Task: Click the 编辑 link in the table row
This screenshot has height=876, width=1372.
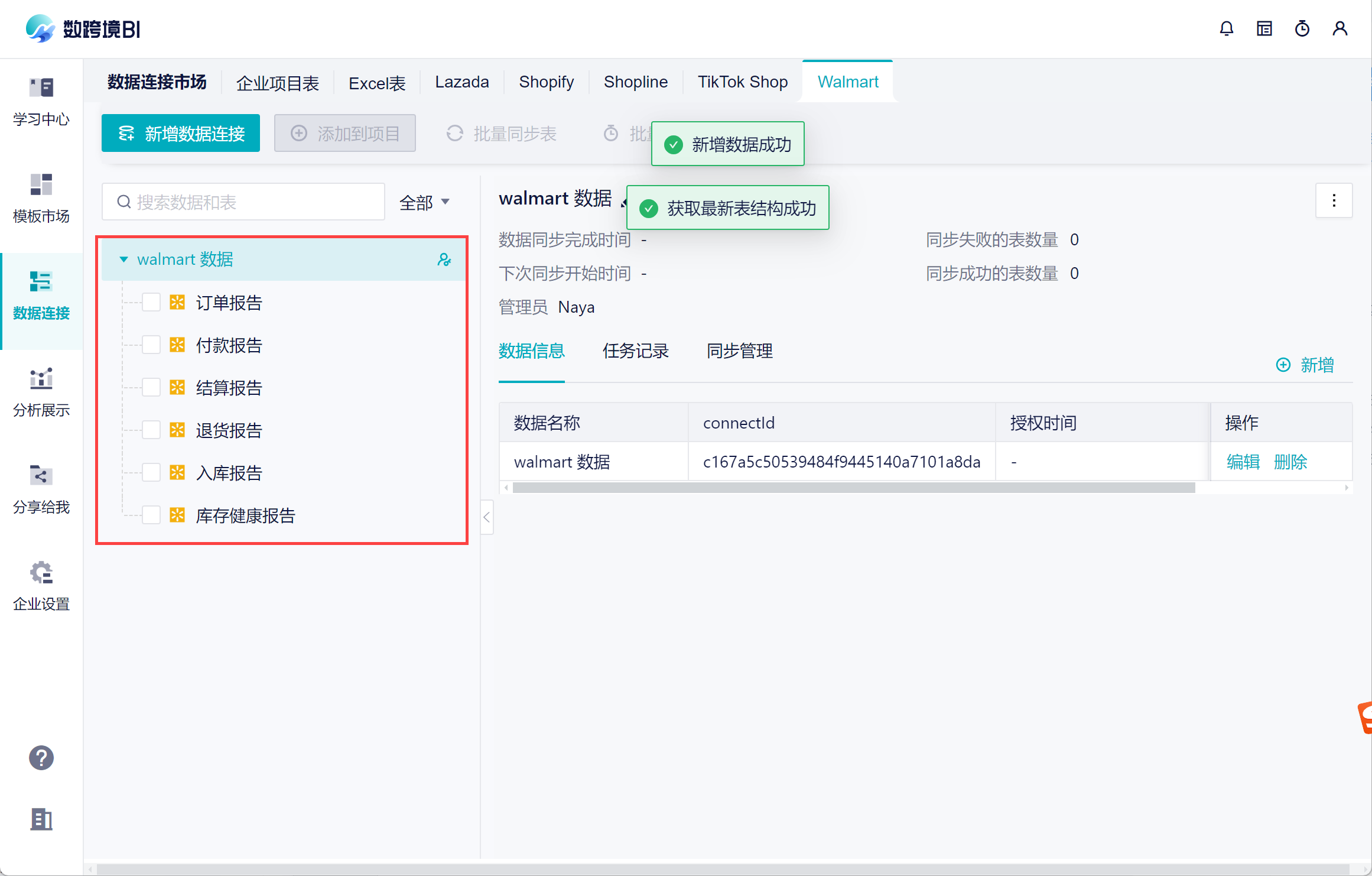Action: click(x=1243, y=462)
